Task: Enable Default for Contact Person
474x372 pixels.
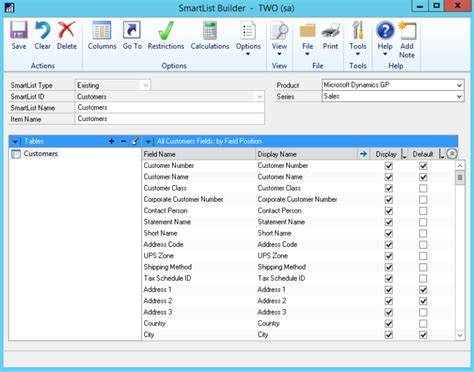Action: pos(423,211)
